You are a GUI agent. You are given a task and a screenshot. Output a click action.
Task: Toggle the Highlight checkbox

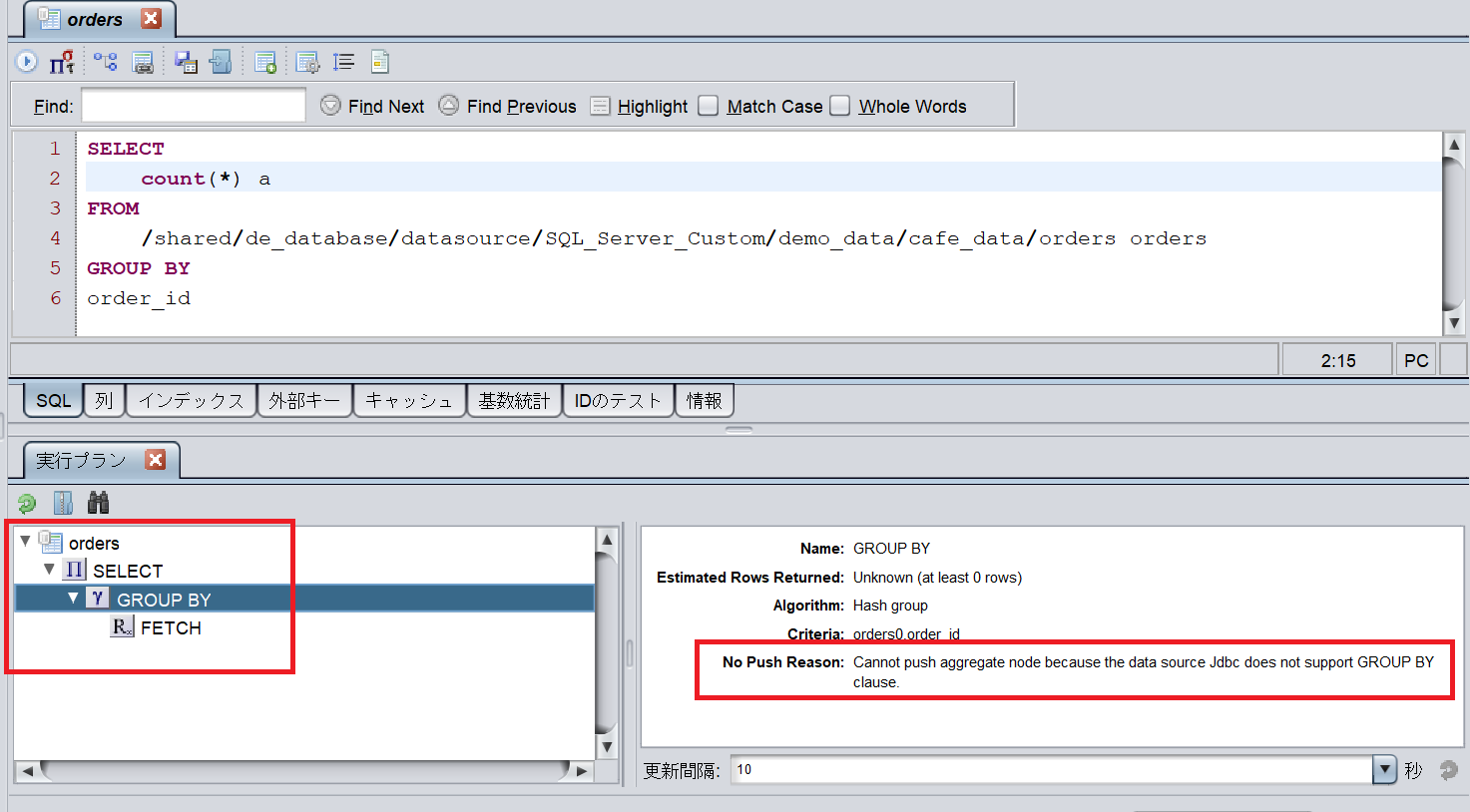600,106
